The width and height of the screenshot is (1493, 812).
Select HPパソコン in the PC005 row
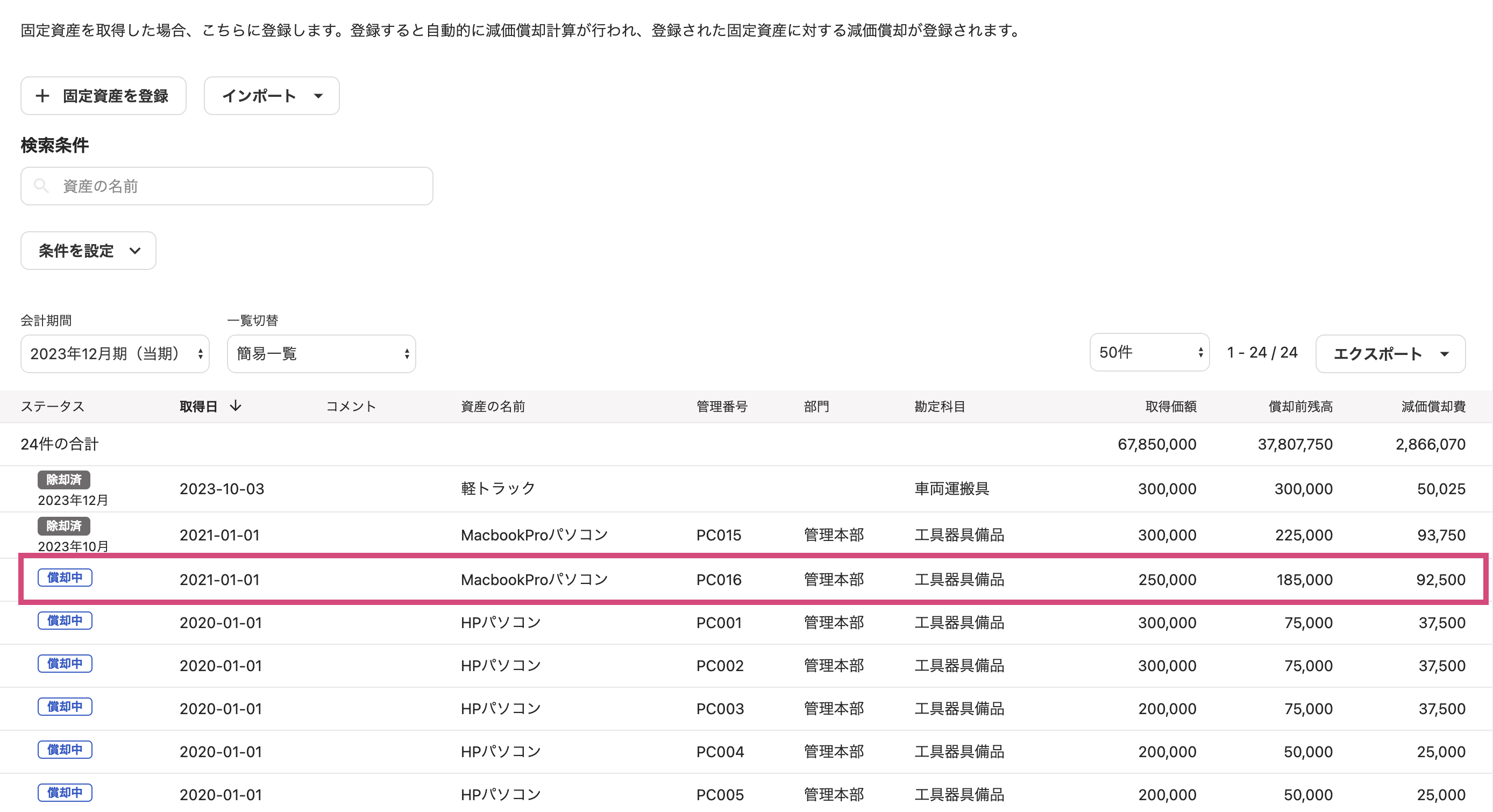click(x=501, y=794)
